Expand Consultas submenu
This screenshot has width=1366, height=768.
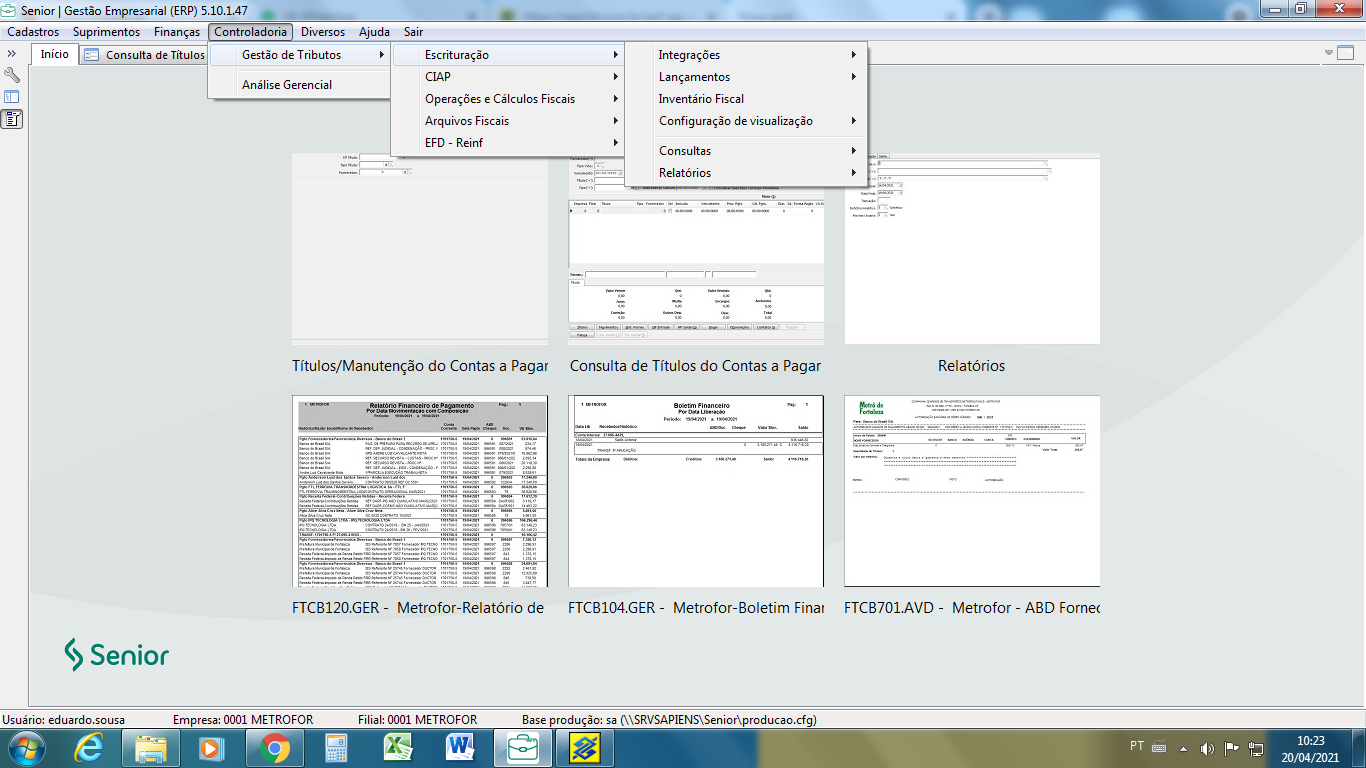746,151
